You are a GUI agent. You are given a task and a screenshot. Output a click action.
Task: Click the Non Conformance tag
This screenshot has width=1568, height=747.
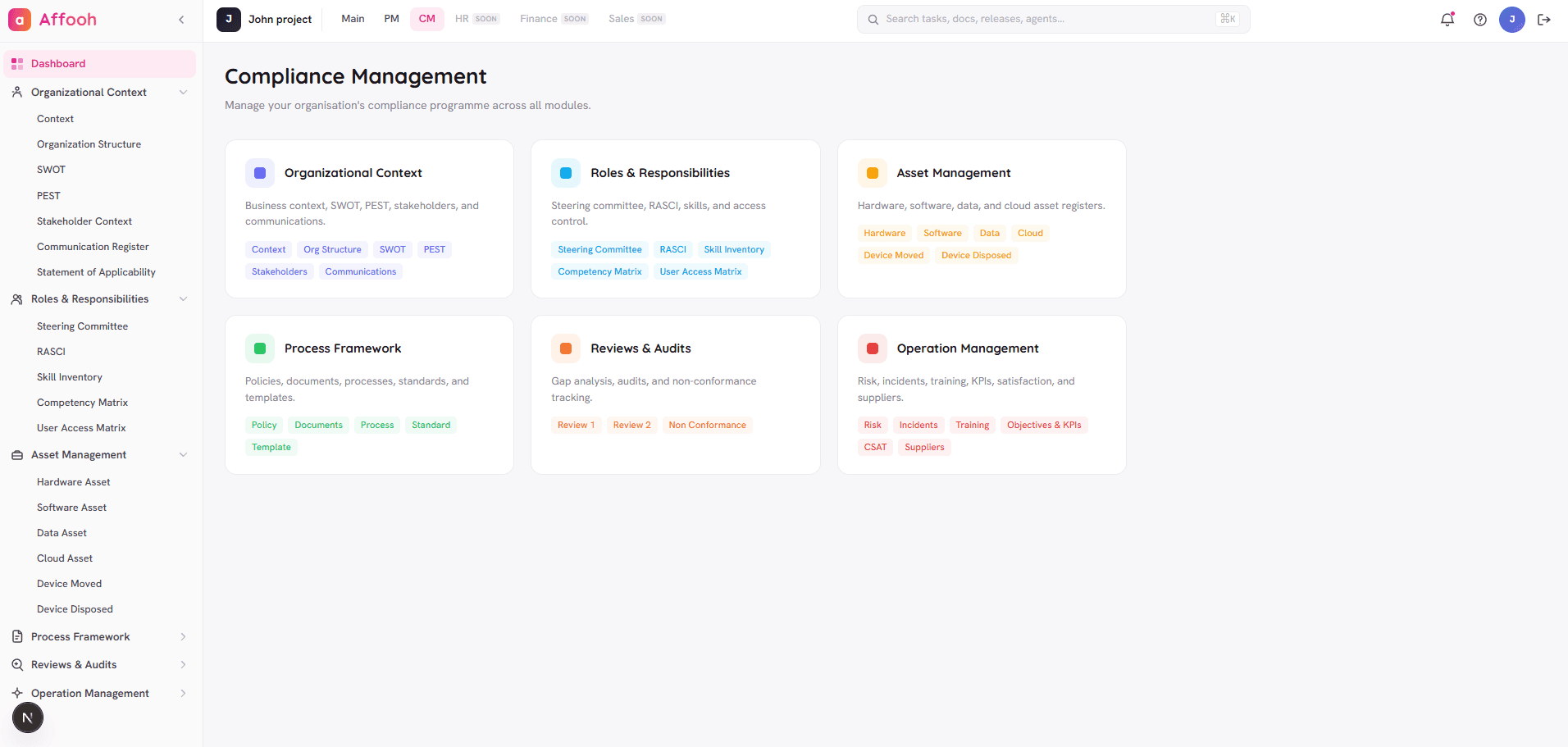(707, 426)
